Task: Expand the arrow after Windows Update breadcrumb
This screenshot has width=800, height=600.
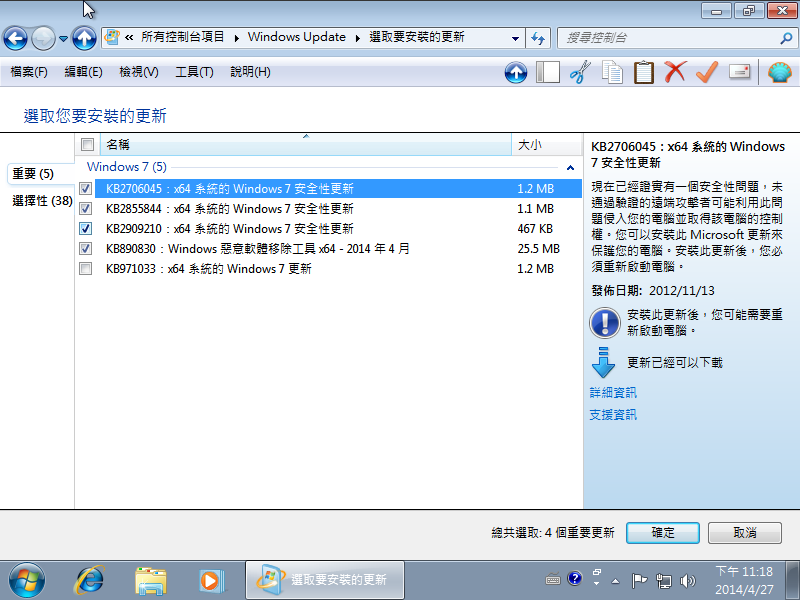Action: tap(358, 38)
